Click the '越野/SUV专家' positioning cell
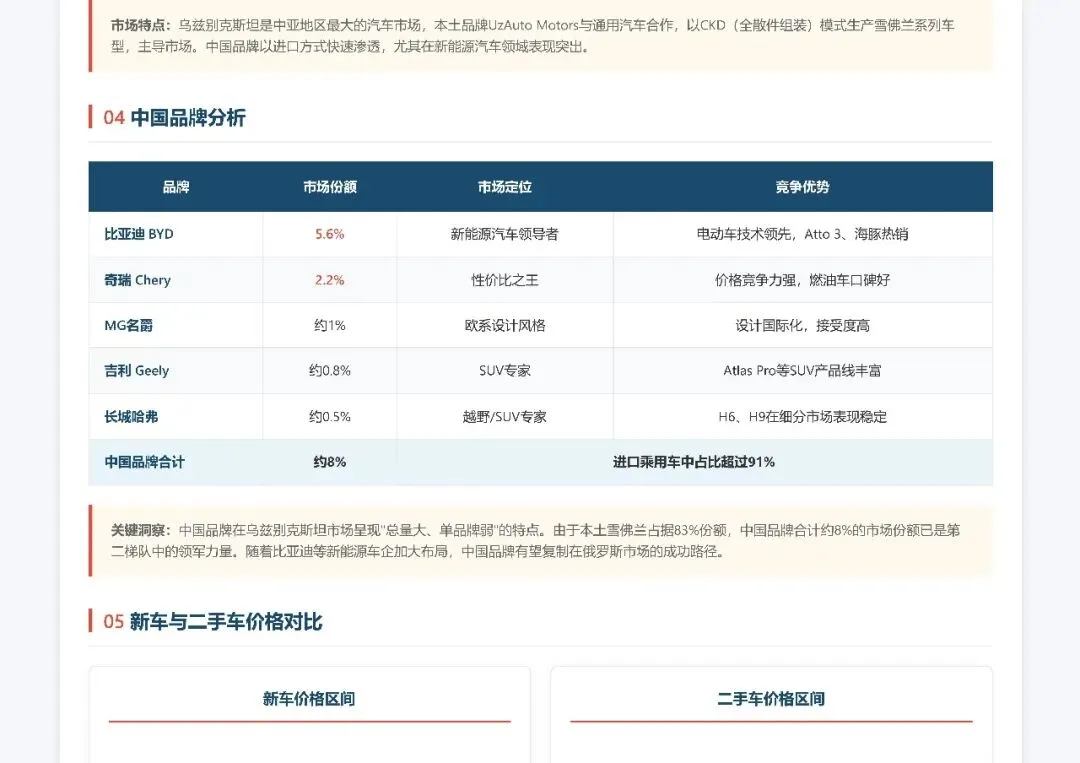The image size is (1080, 763). click(x=505, y=417)
